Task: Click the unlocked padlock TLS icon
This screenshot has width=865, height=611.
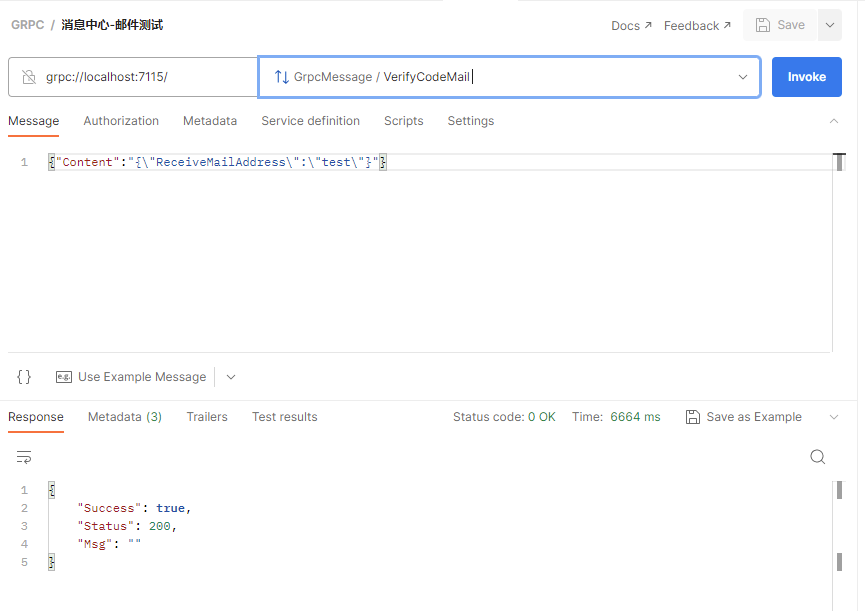Action: [29, 77]
